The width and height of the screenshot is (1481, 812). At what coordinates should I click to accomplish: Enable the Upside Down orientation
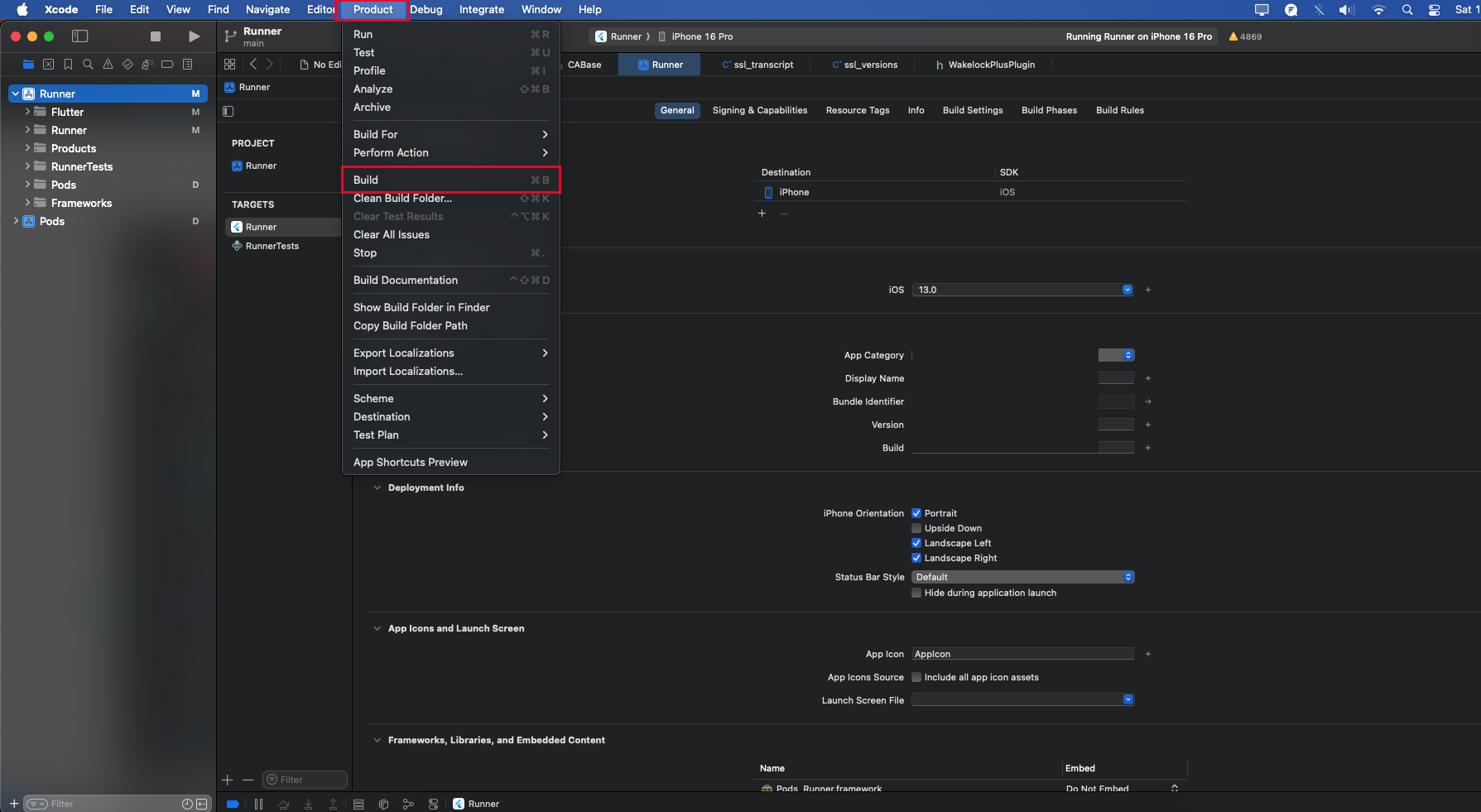click(916, 528)
